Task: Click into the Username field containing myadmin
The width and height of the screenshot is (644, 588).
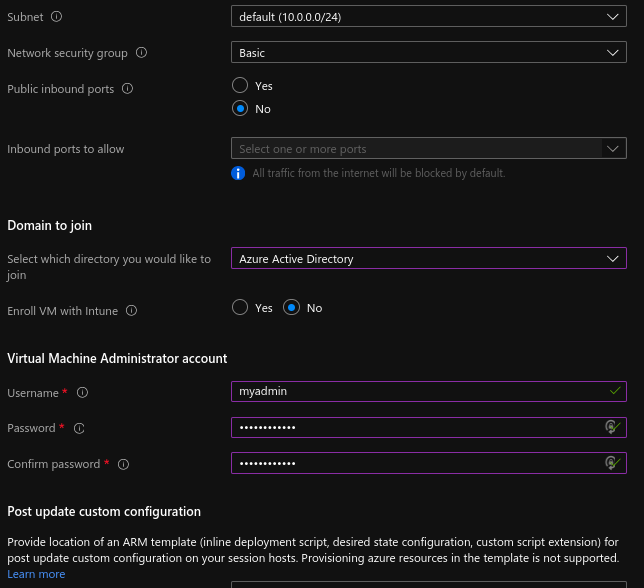Action: [x=429, y=392]
